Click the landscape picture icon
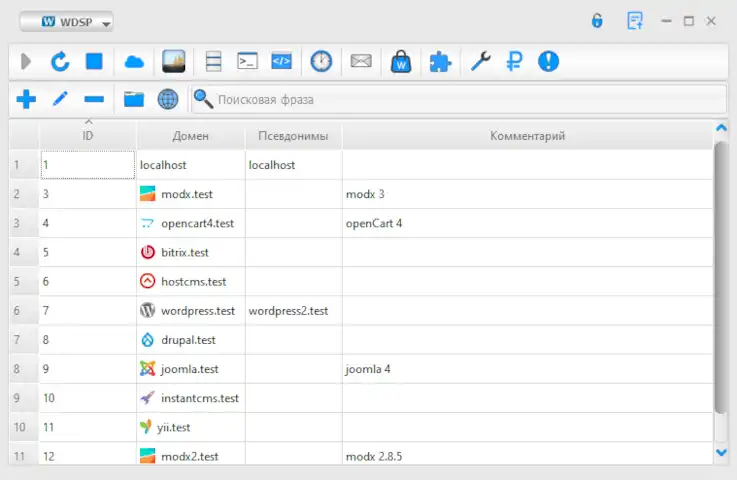The height and width of the screenshot is (480, 737). (x=173, y=61)
